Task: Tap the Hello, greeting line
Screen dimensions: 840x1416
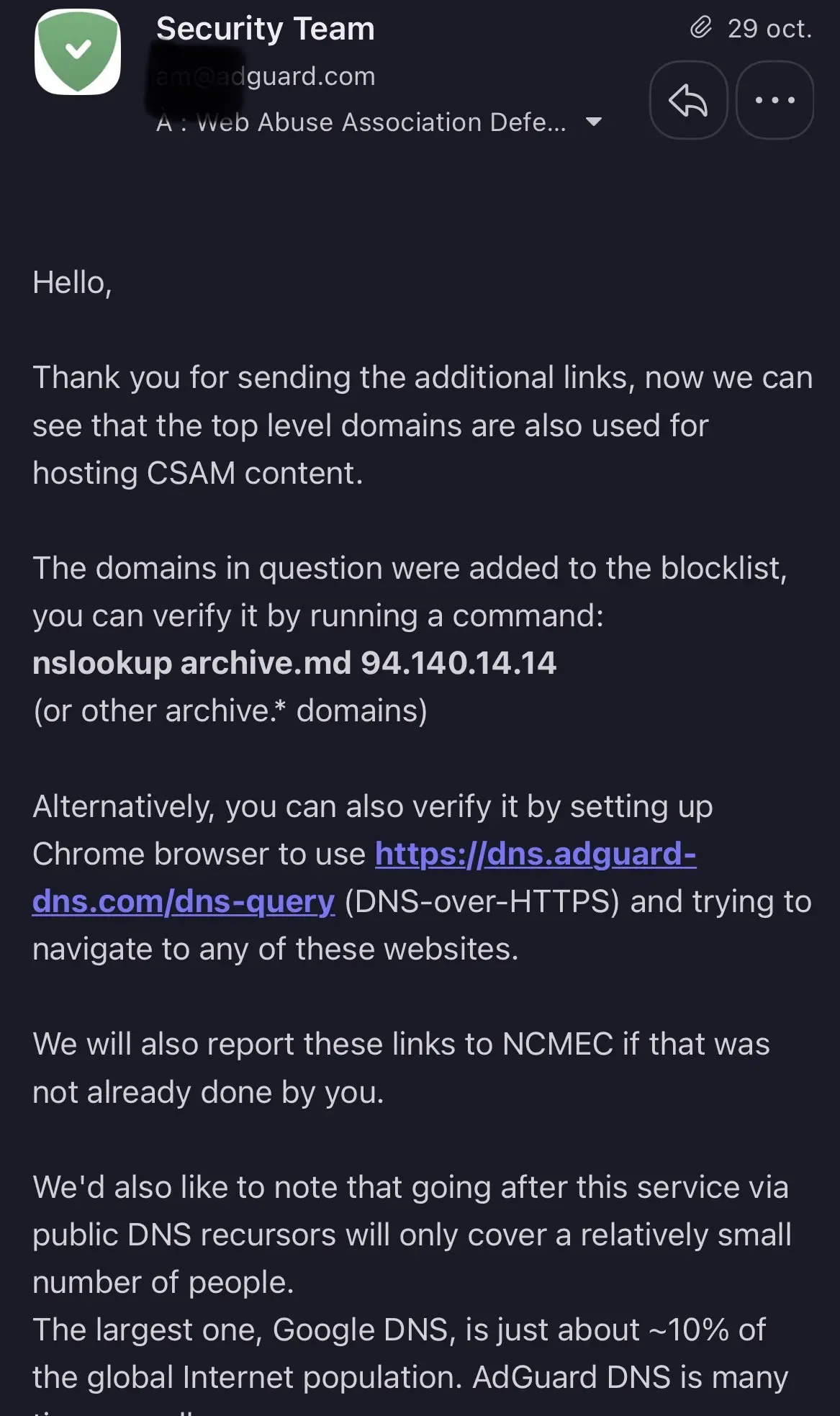Action: tap(73, 283)
